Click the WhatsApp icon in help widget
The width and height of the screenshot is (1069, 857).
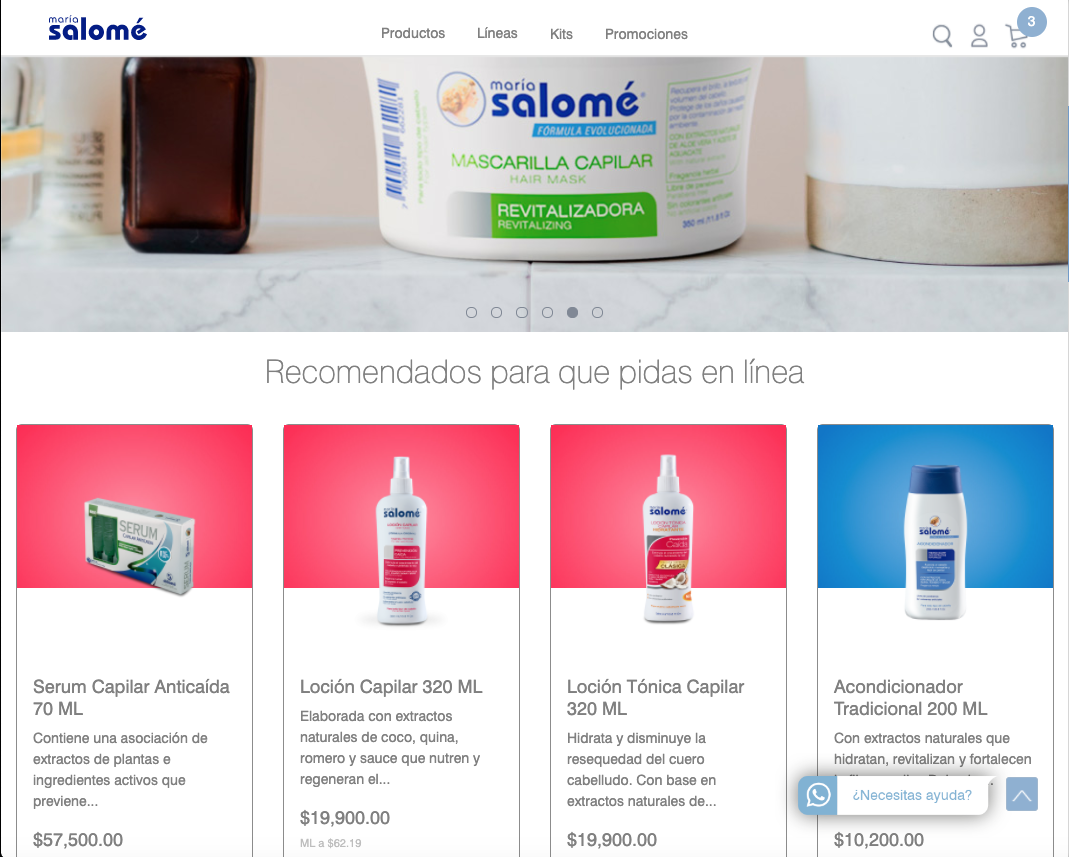pyautogui.click(x=818, y=795)
